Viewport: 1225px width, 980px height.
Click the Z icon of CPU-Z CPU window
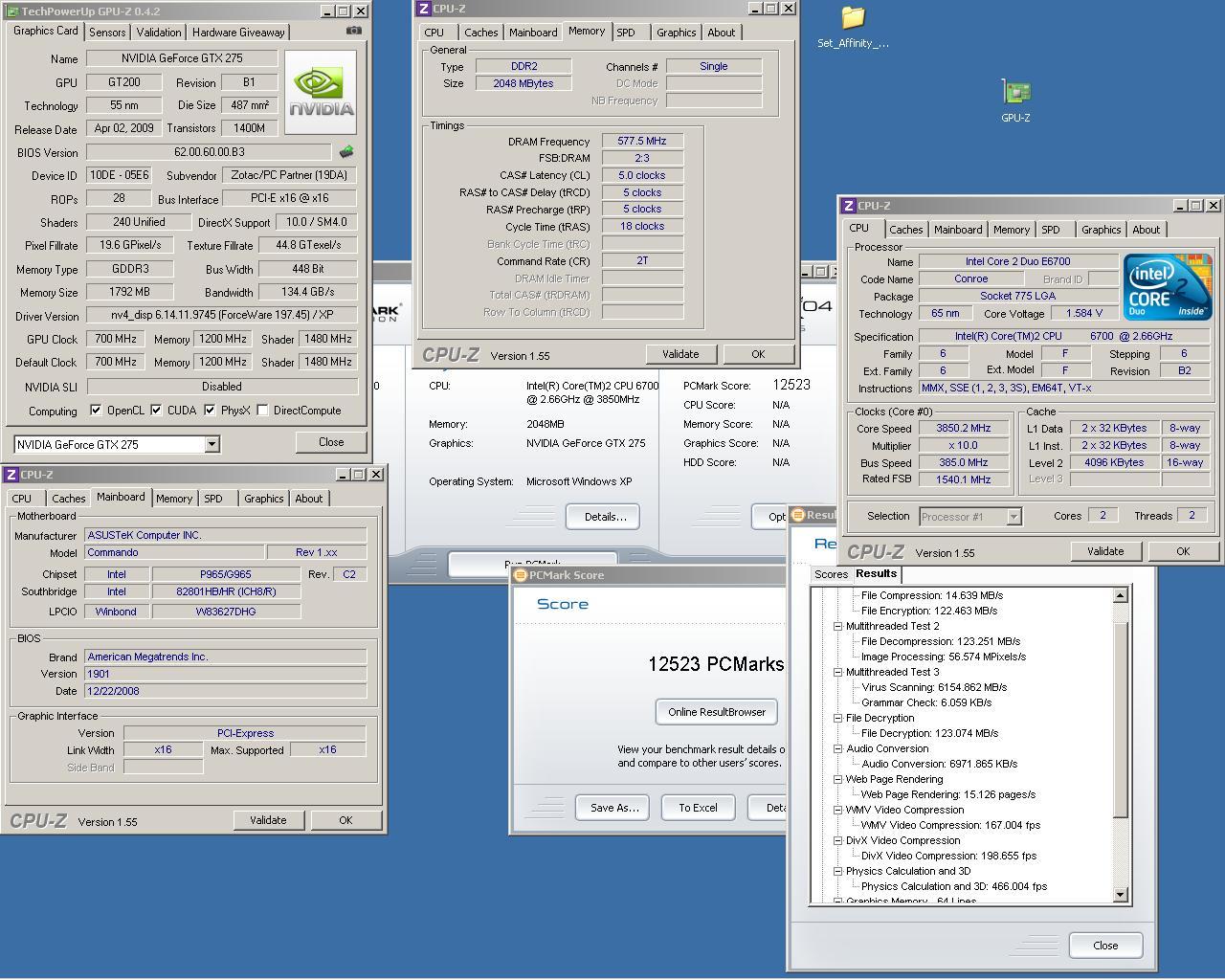point(848,206)
